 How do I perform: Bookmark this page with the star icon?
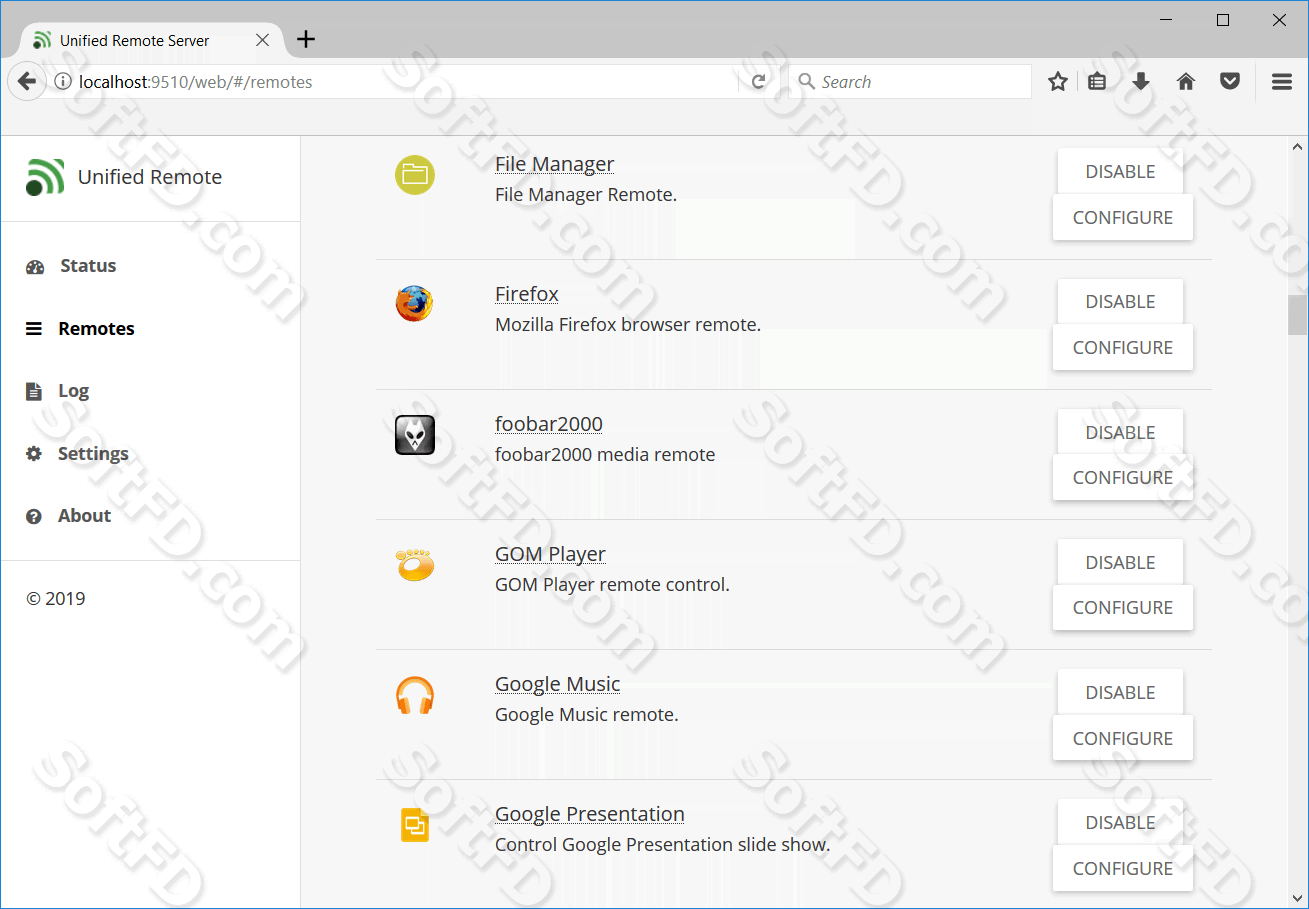(x=1058, y=82)
